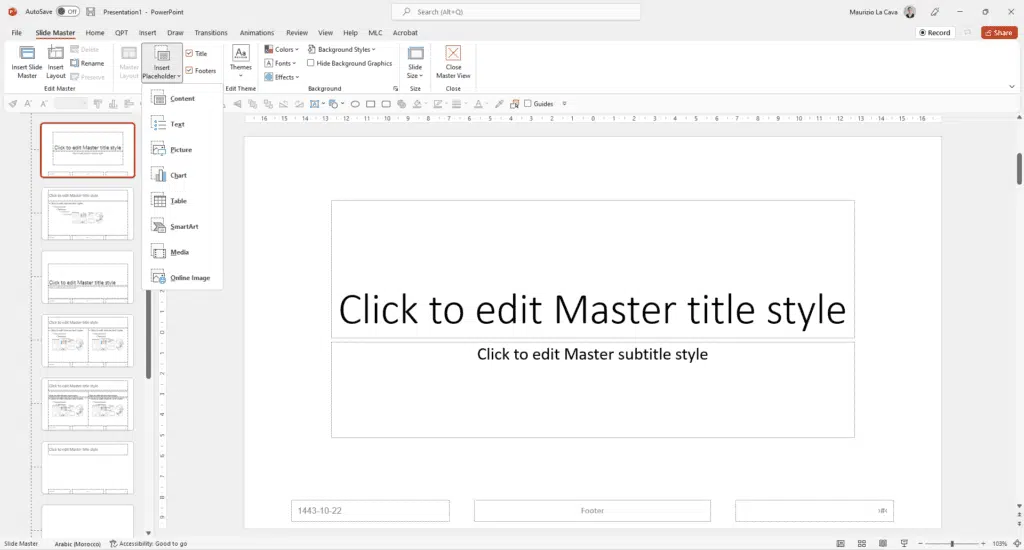Click the Share button
The image size is (1024, 550).
(x=998, y=32)
